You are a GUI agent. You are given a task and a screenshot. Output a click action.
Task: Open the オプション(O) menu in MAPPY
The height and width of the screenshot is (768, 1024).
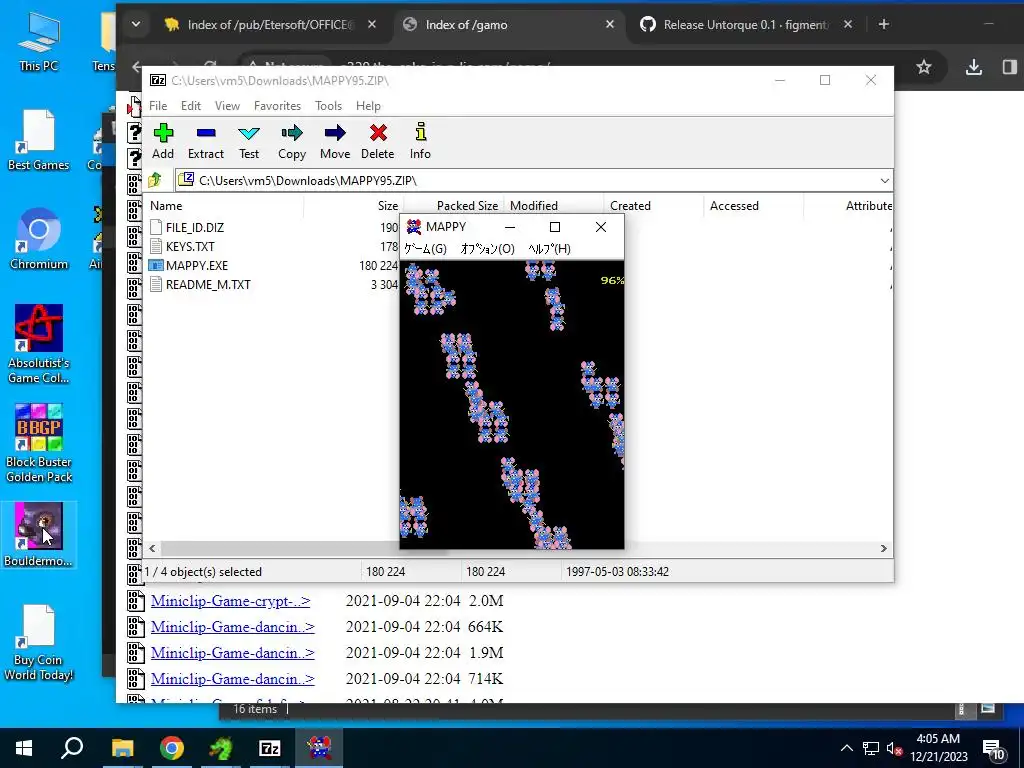[488, 249]
